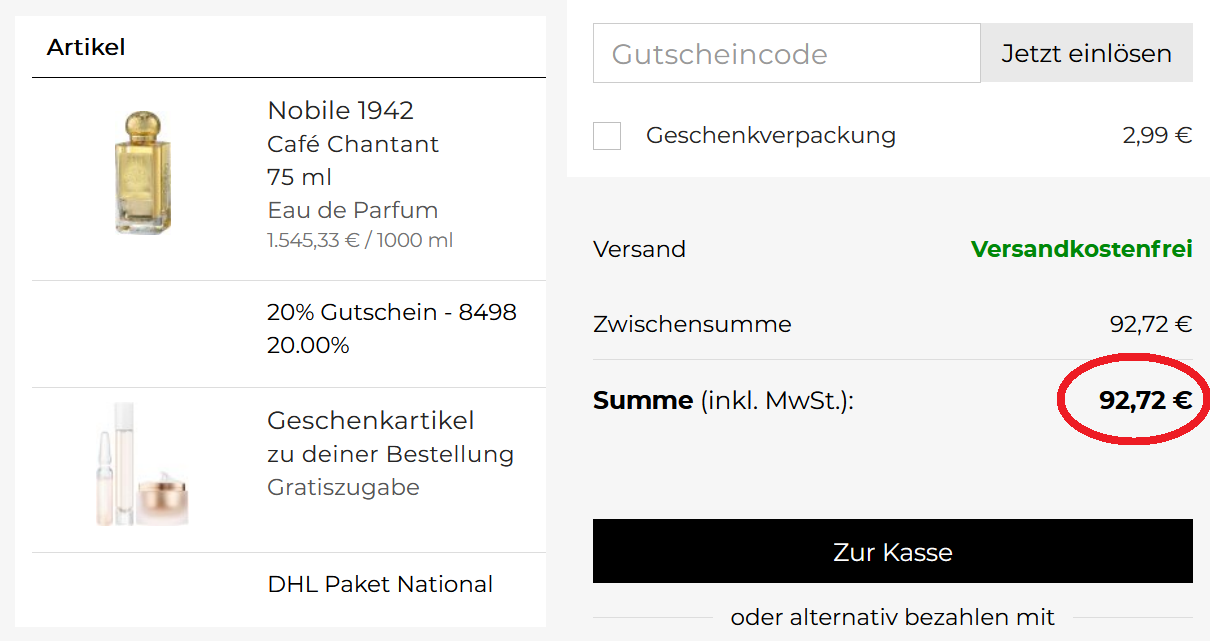Click the DHL Paket National shipping entry
Viewport: 1210px width, 641px height.
point(380,584)
